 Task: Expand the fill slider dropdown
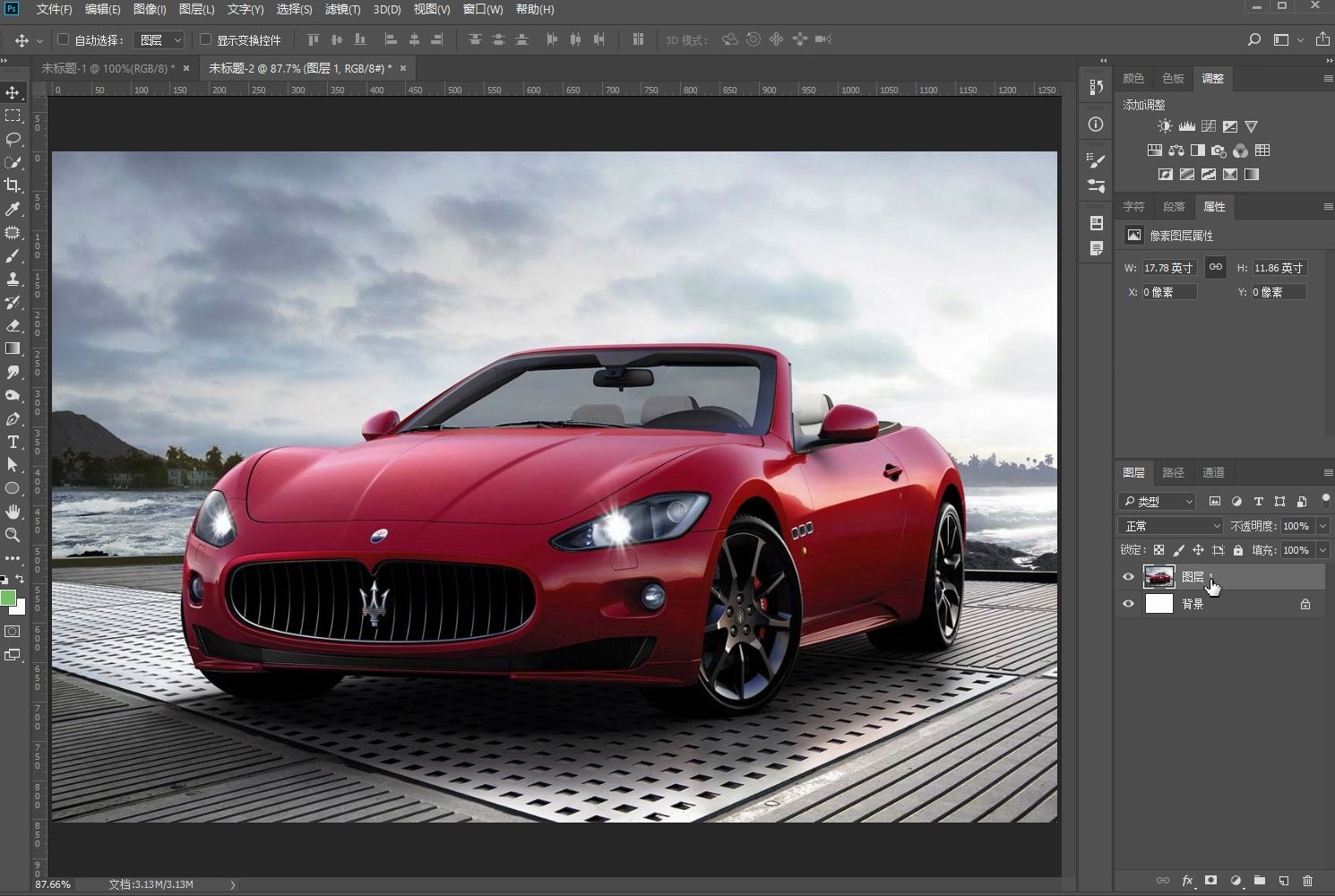pyautogui.click(x=1322, y=550)
